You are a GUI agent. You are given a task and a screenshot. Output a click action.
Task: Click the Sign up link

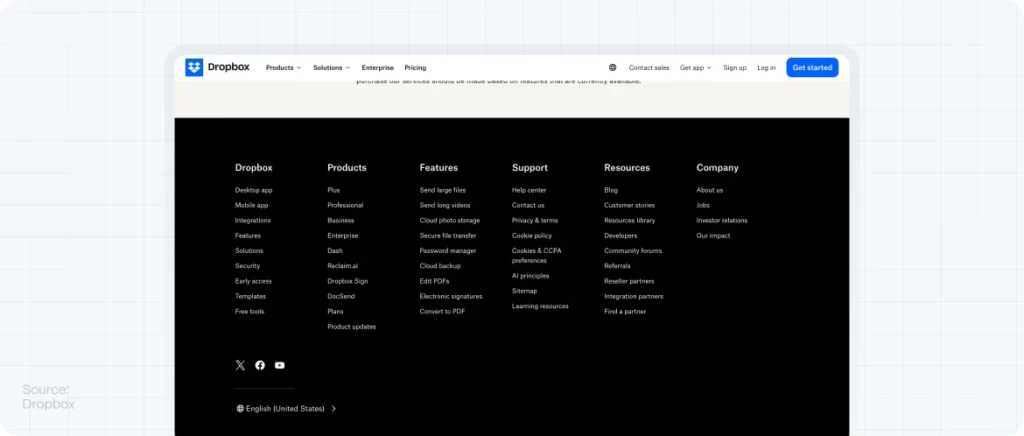pyautogui.click(x=735, y=68)
